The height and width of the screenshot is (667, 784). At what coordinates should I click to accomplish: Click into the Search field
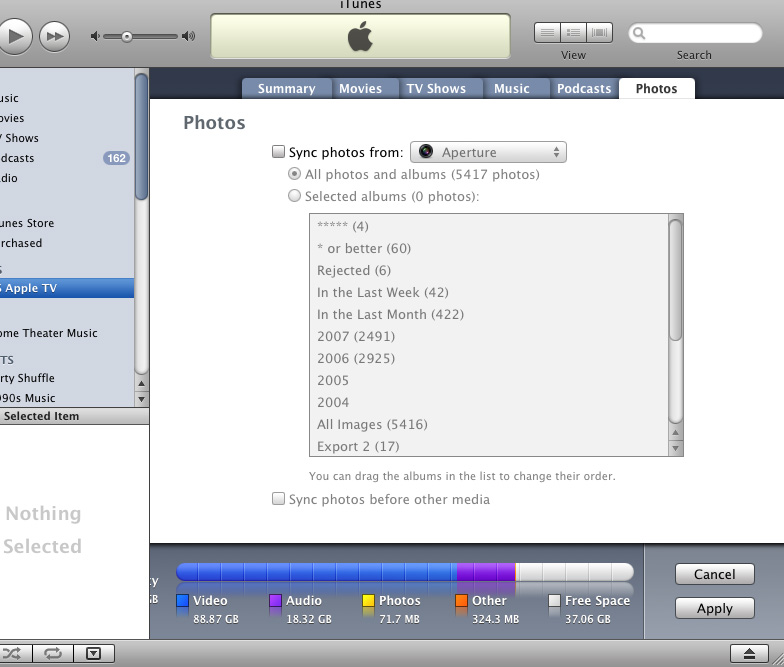coord(695,34)
